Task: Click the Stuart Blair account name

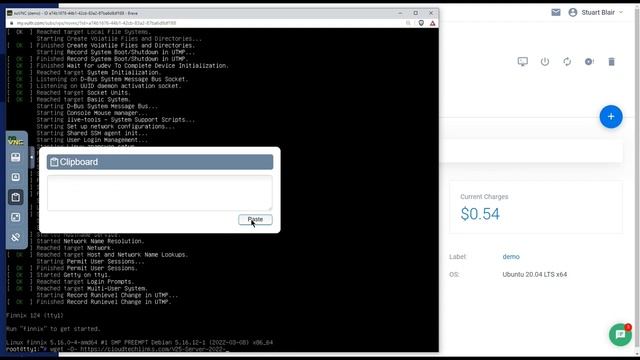Action: coord(598,13)
